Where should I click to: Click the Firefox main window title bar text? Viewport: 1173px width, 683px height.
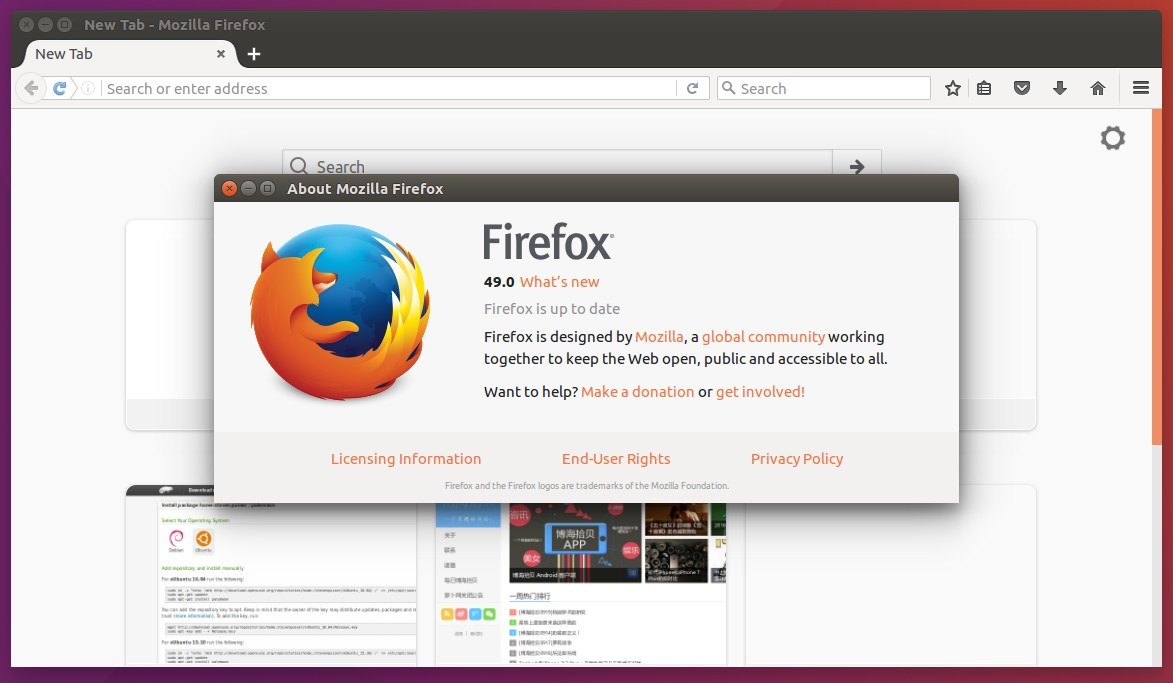click(174, 25)
